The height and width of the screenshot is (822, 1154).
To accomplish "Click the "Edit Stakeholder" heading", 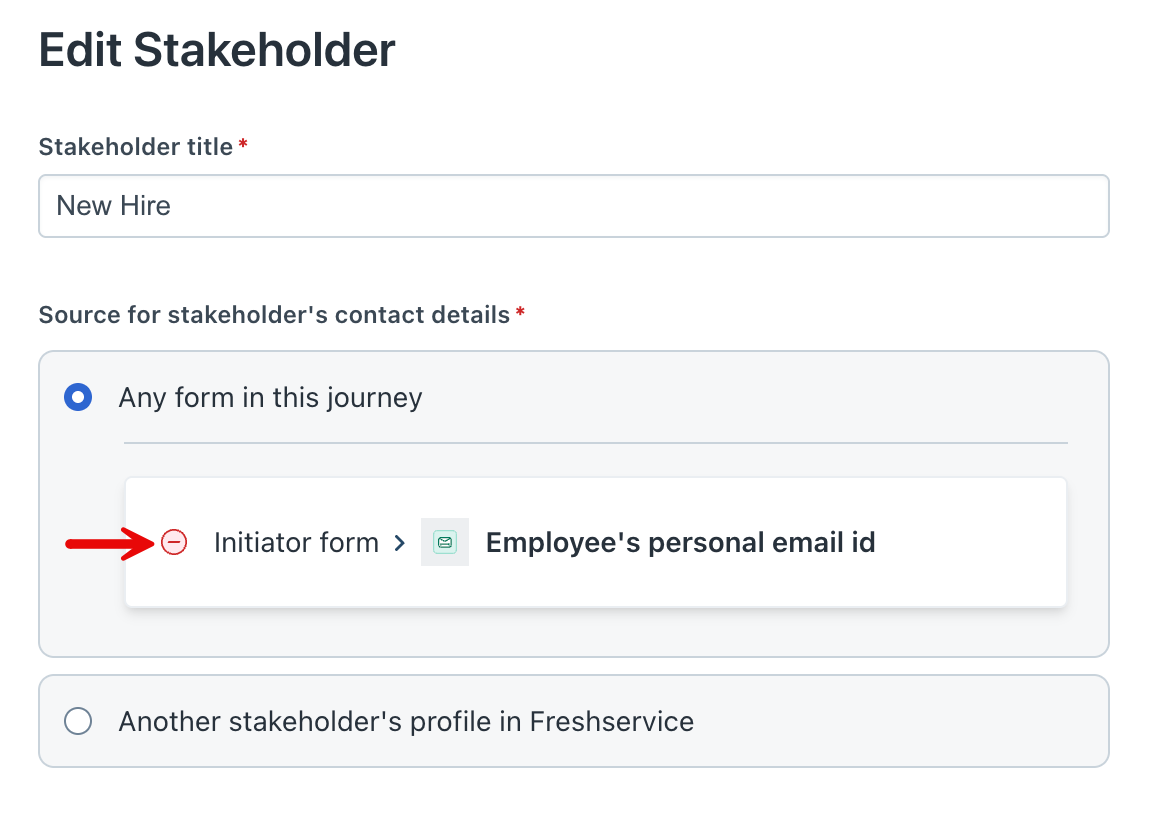I will (x=217, y=50).
